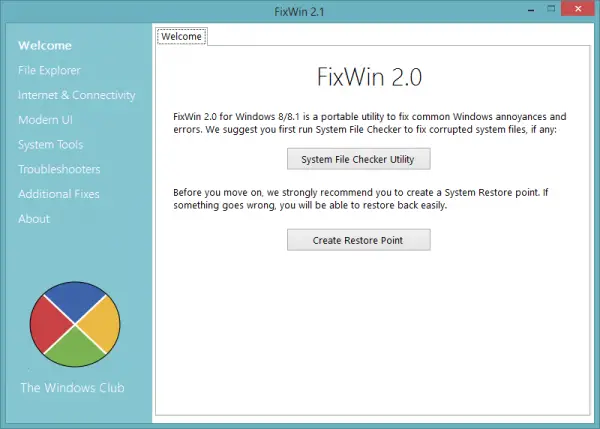Open the Additional Fixes section

(x=59, y=194)
